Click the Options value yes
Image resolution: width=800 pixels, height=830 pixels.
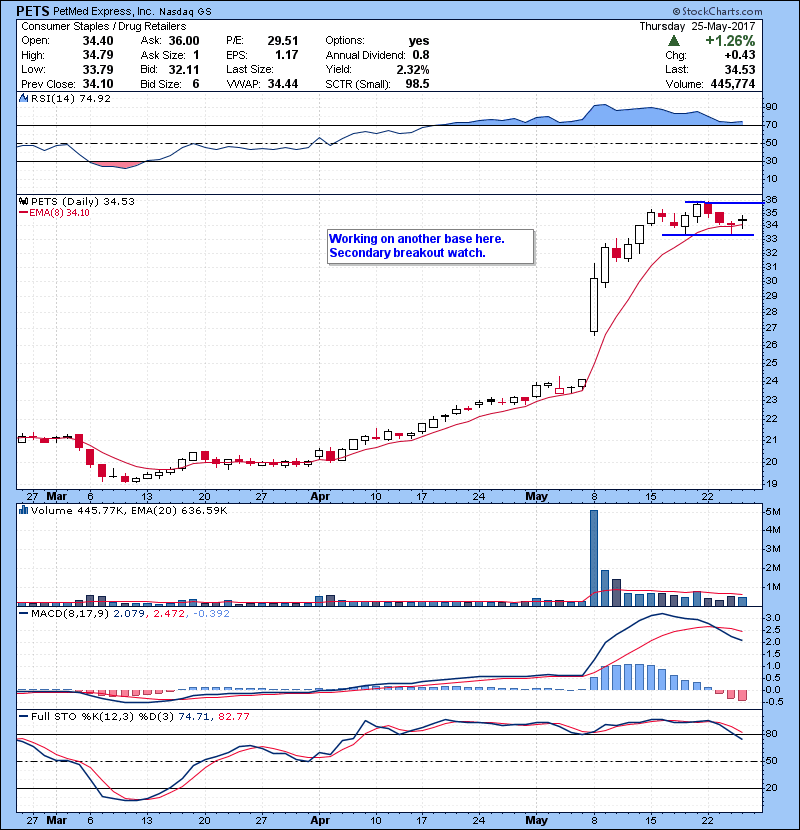[419, 41]
